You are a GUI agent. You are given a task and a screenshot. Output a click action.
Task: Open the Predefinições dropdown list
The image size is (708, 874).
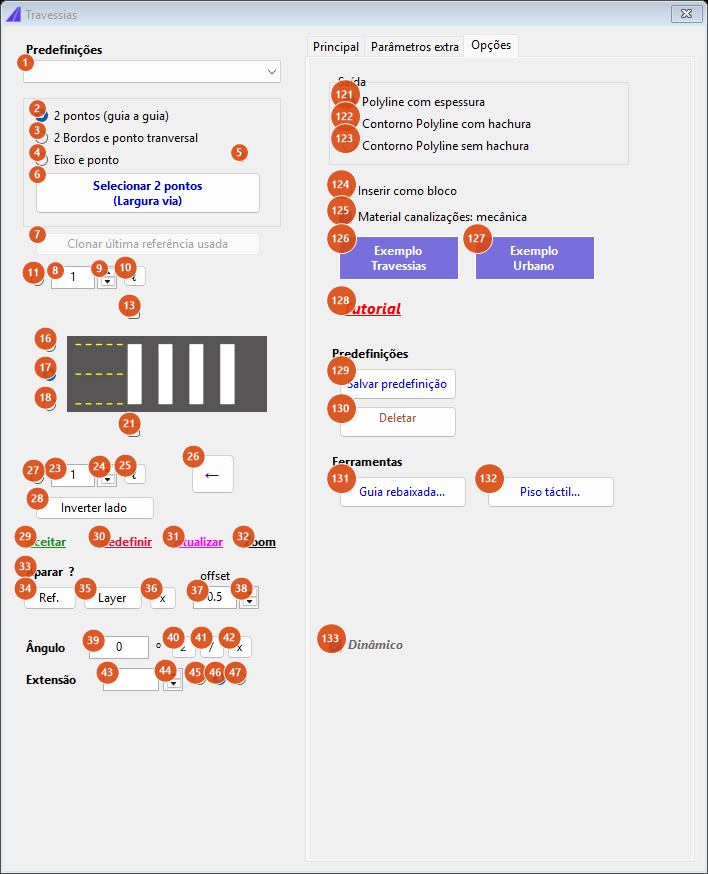click(152, 72)
